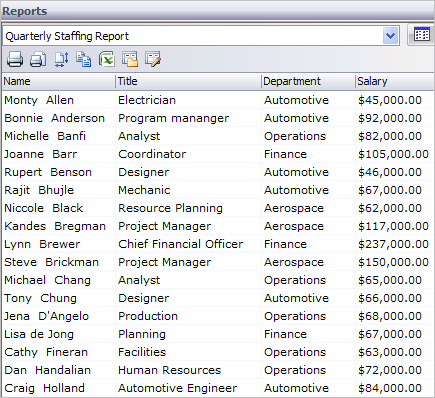The image size is (435, 398).
Task: Click the Mechanic title cell
Action: pos(188,190)
